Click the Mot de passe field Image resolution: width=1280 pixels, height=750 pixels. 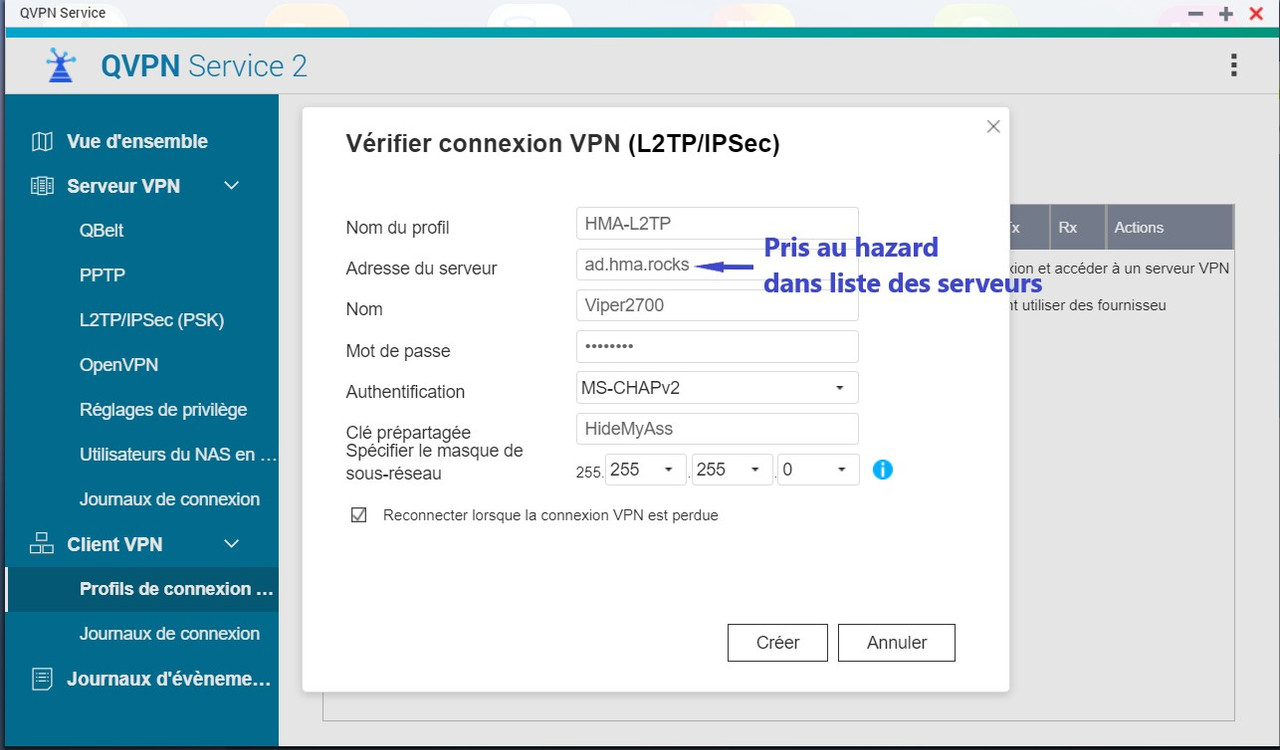click(x=717, y=346)
